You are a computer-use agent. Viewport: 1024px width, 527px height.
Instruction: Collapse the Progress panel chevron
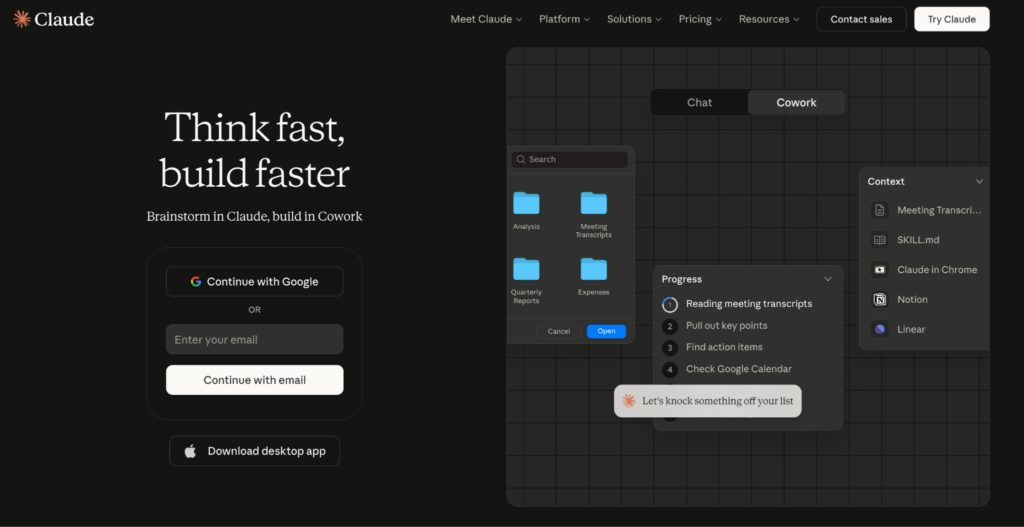click(828, 279)
